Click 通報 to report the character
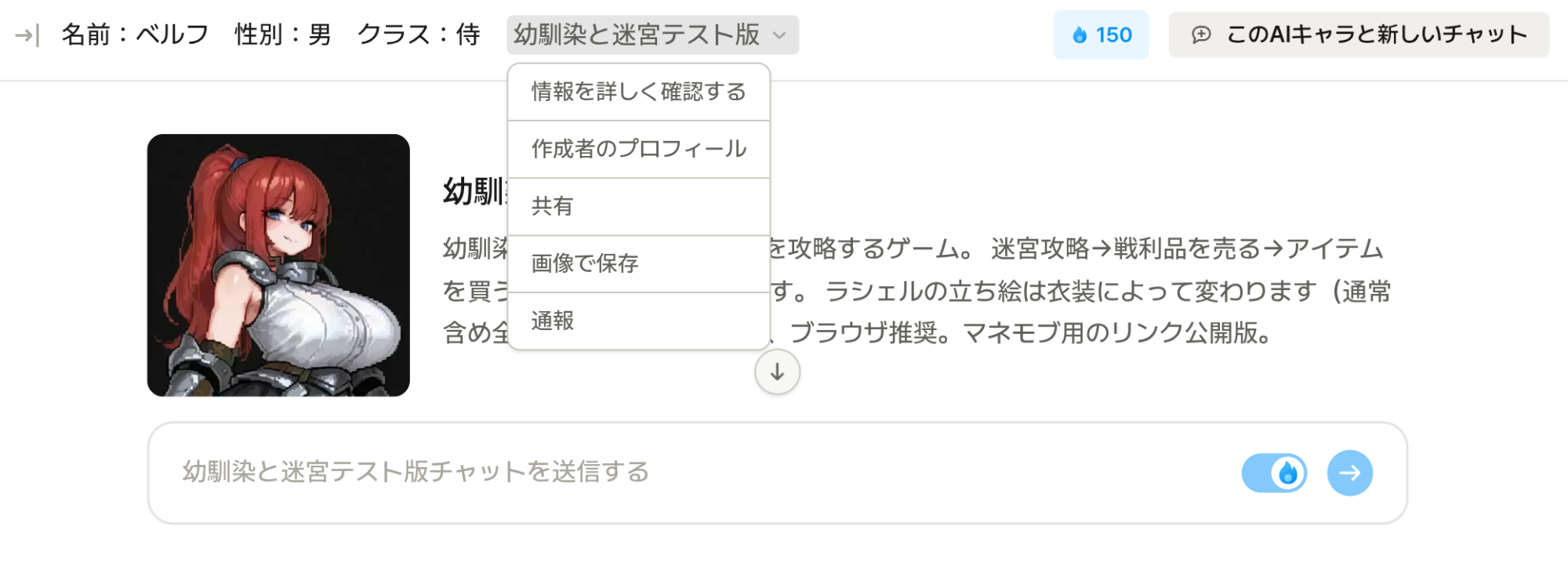Viewport: 1568px width, 584px height. pos(638,321)
